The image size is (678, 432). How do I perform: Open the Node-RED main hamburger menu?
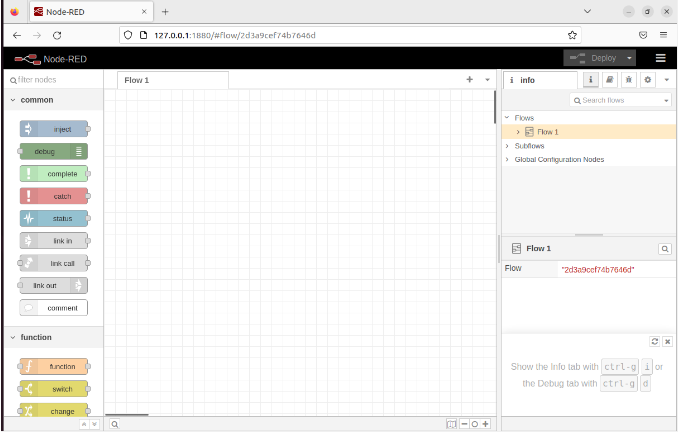point(660,58)
